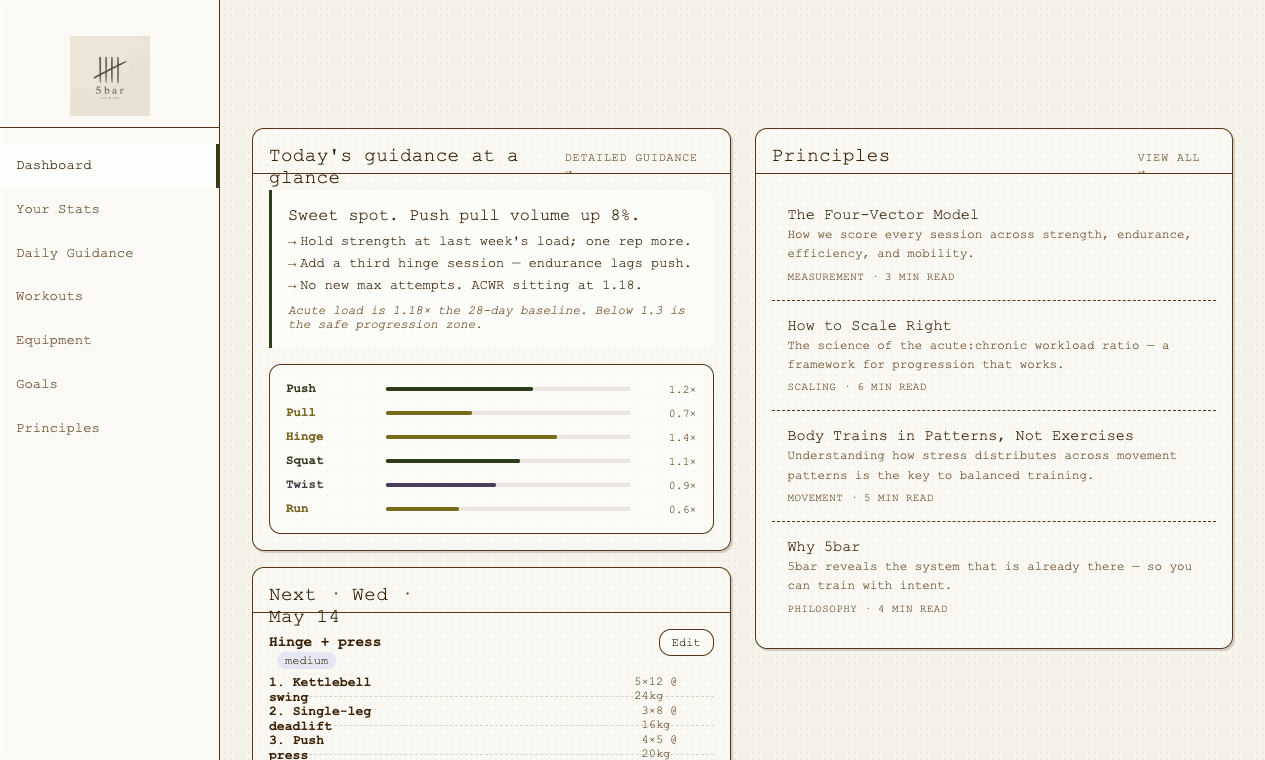Click the Push pattern label
The height and width of the screenshot is (760, 1265).
301,389
